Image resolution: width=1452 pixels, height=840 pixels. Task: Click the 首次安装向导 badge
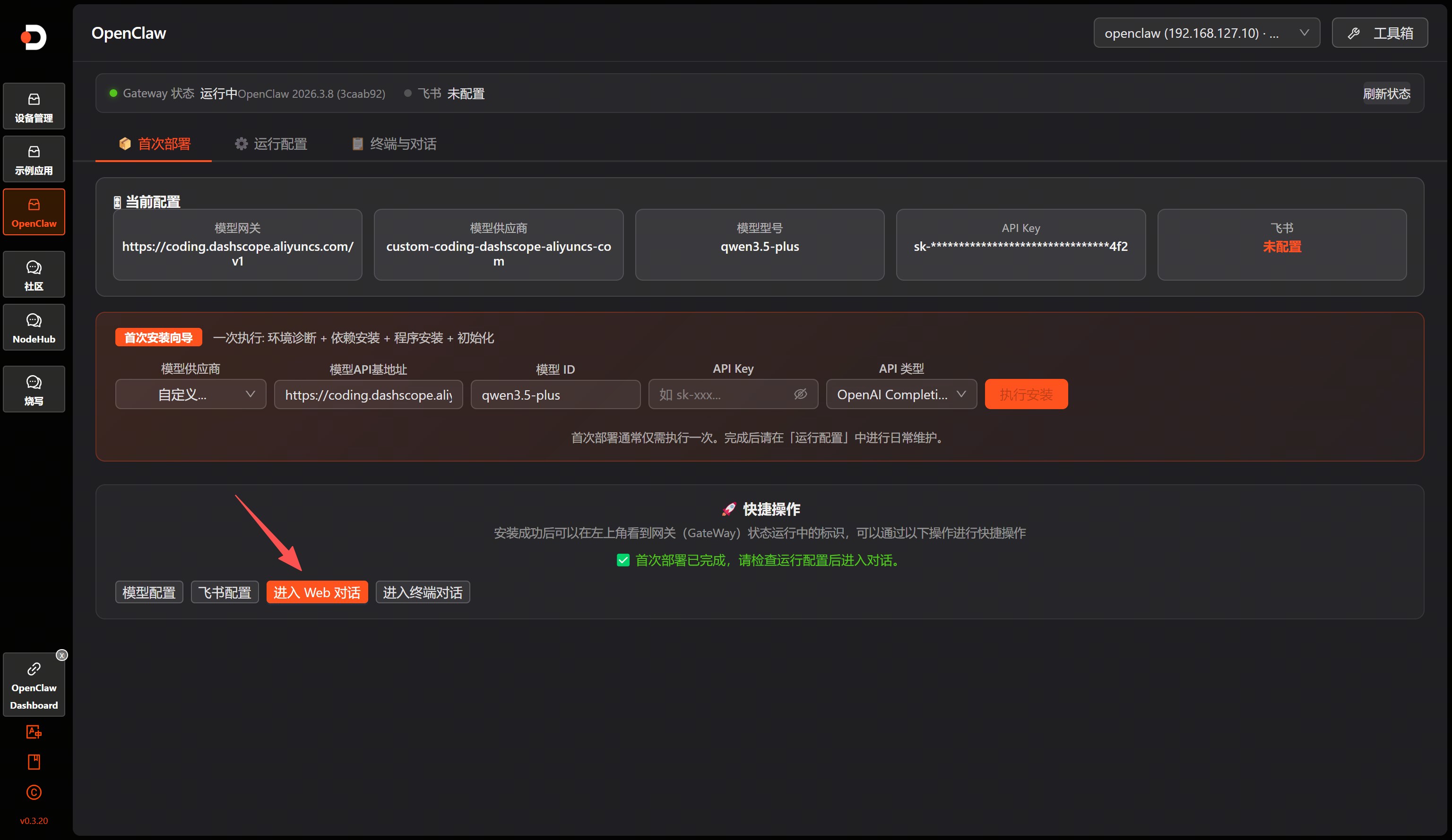pos(158,337)
